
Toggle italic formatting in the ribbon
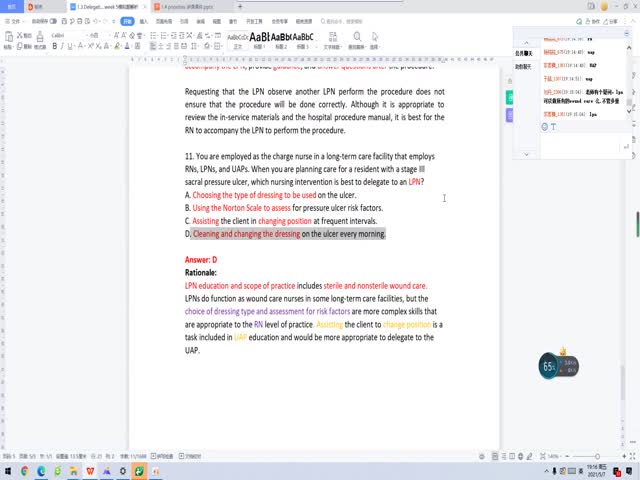click(x=61, y=45)
